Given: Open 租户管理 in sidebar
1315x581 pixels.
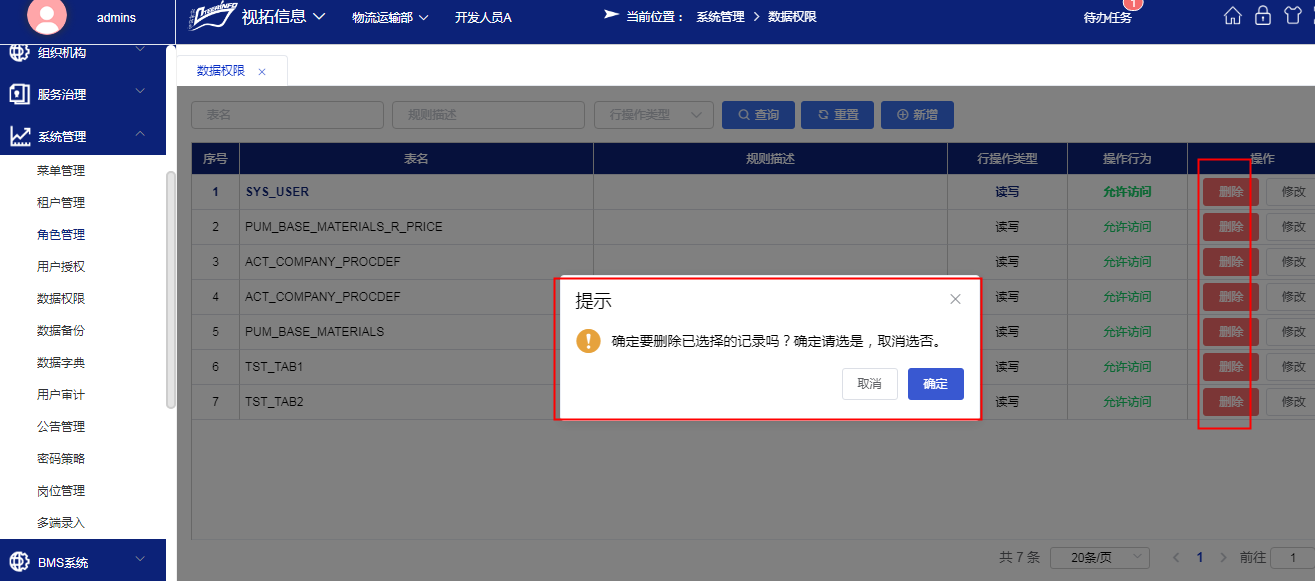Looking at the screenshot, I should click(61, 203).
